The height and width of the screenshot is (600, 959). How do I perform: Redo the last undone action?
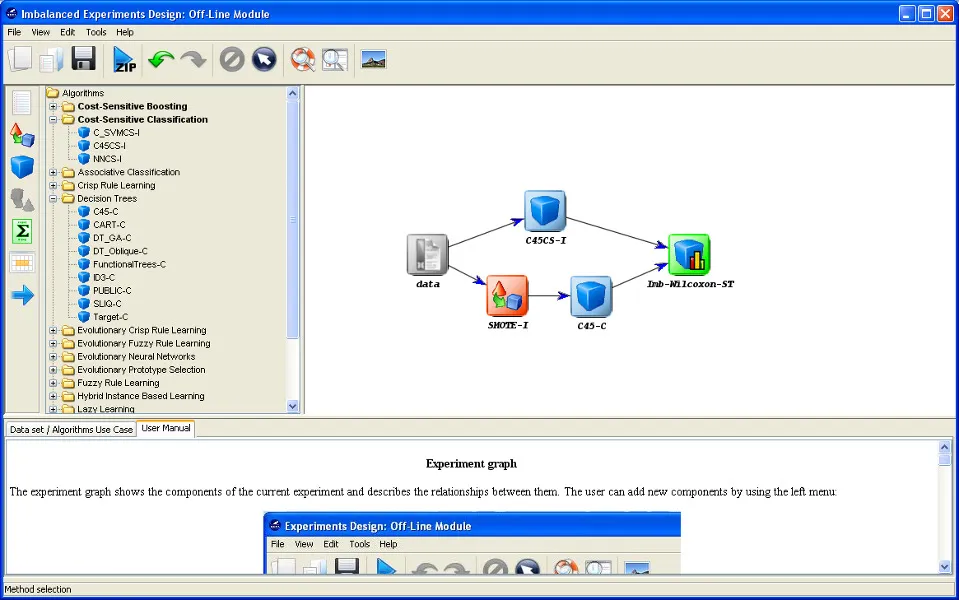[x=194, y=59]
